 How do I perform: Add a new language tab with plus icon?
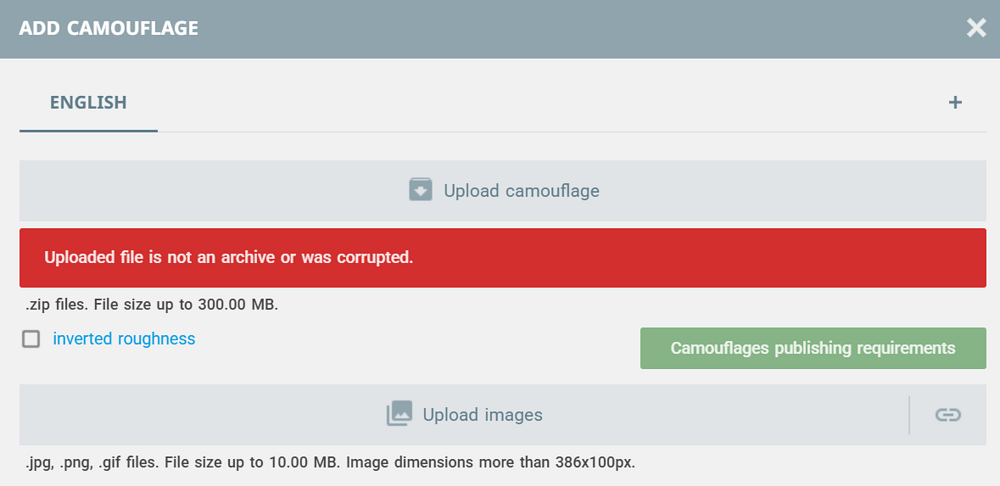click(x=955, y=102)
